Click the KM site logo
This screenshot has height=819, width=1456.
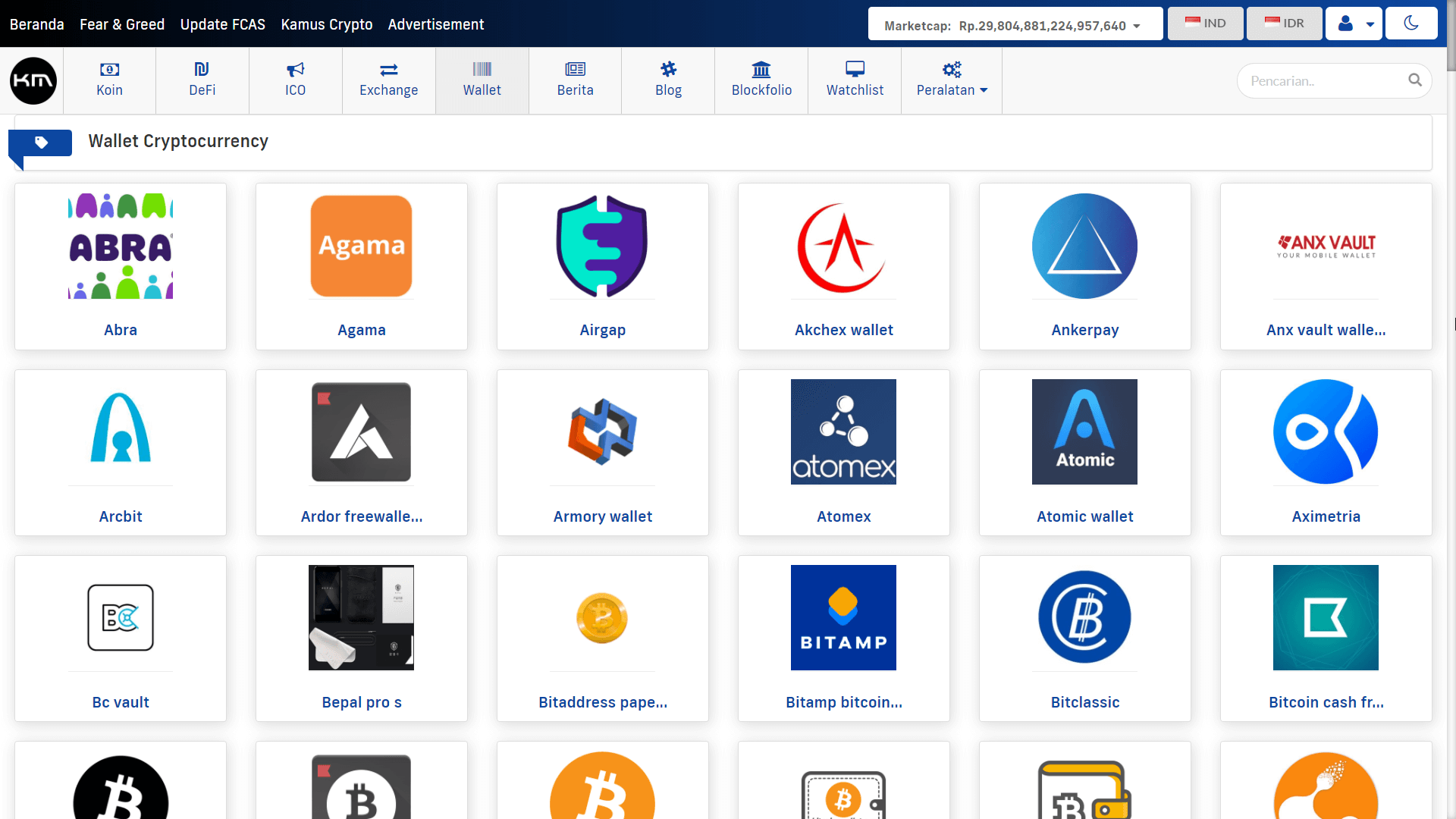(x=33, y=80)
